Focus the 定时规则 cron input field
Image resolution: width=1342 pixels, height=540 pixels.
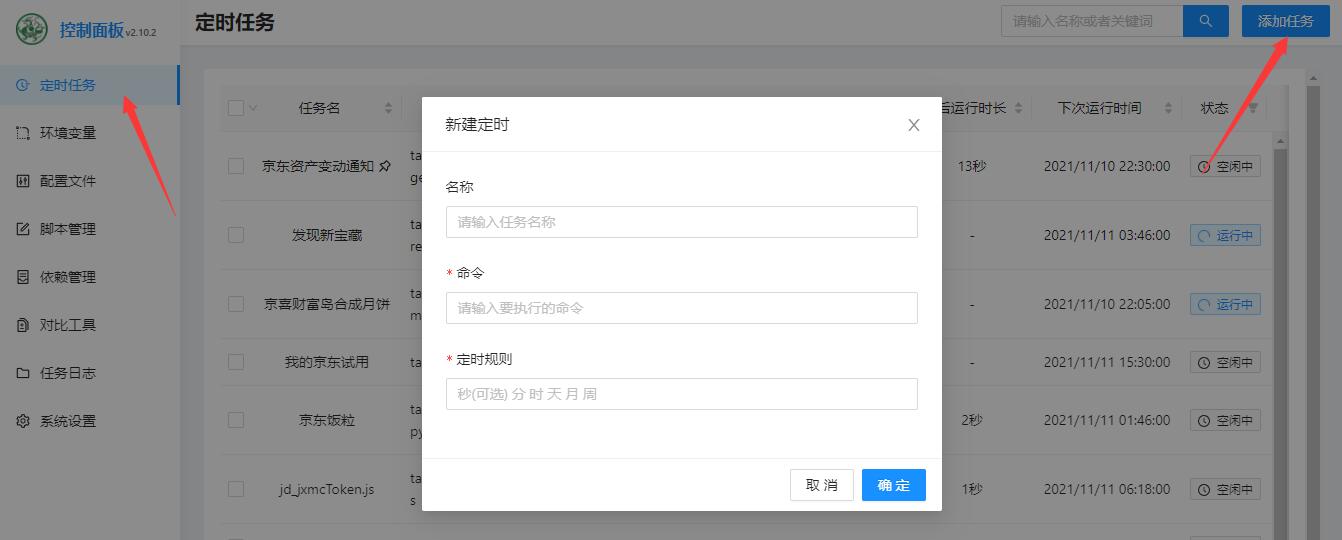[x=681, y=394]
